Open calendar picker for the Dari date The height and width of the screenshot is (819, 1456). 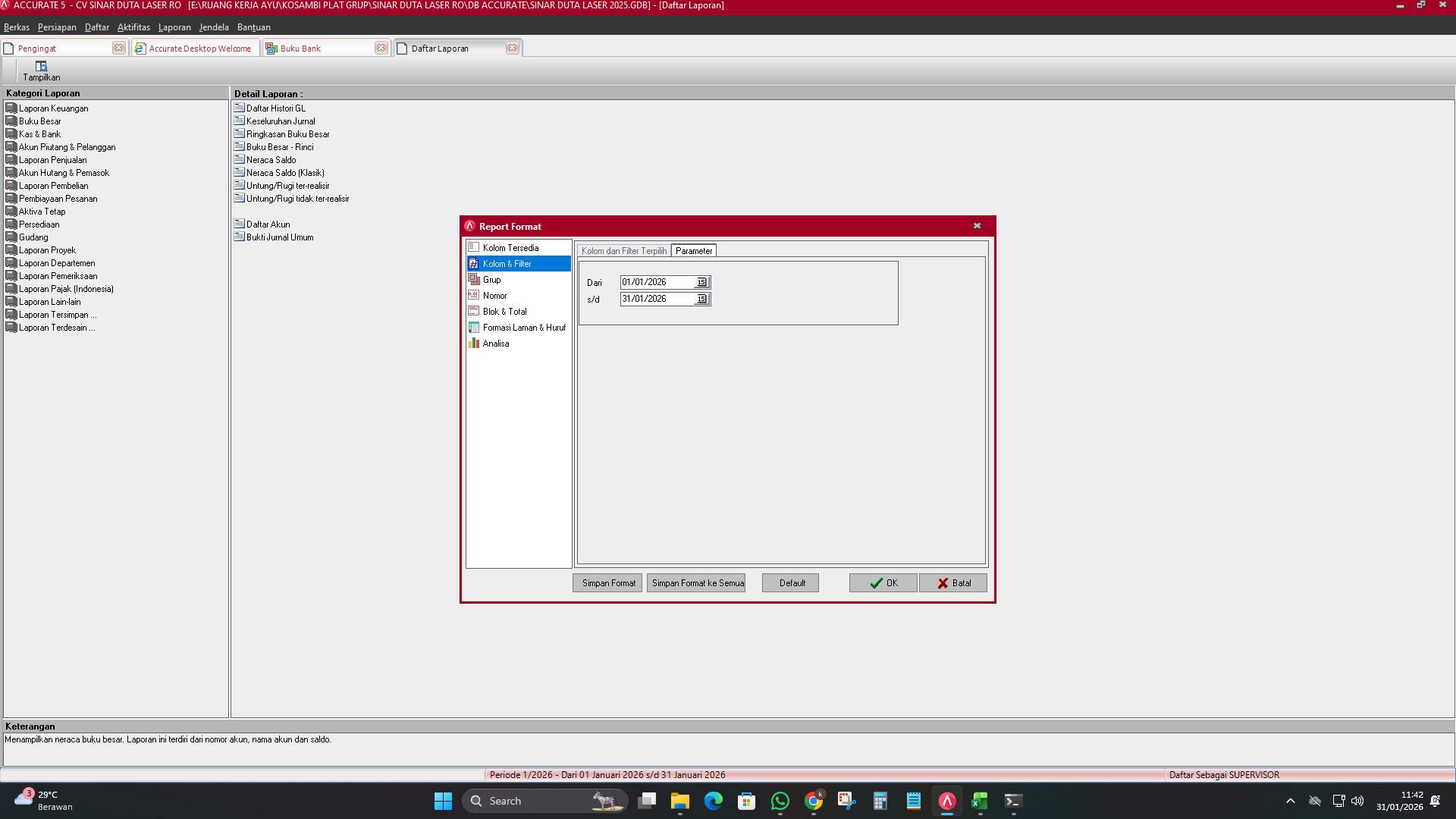click(701, 281)
